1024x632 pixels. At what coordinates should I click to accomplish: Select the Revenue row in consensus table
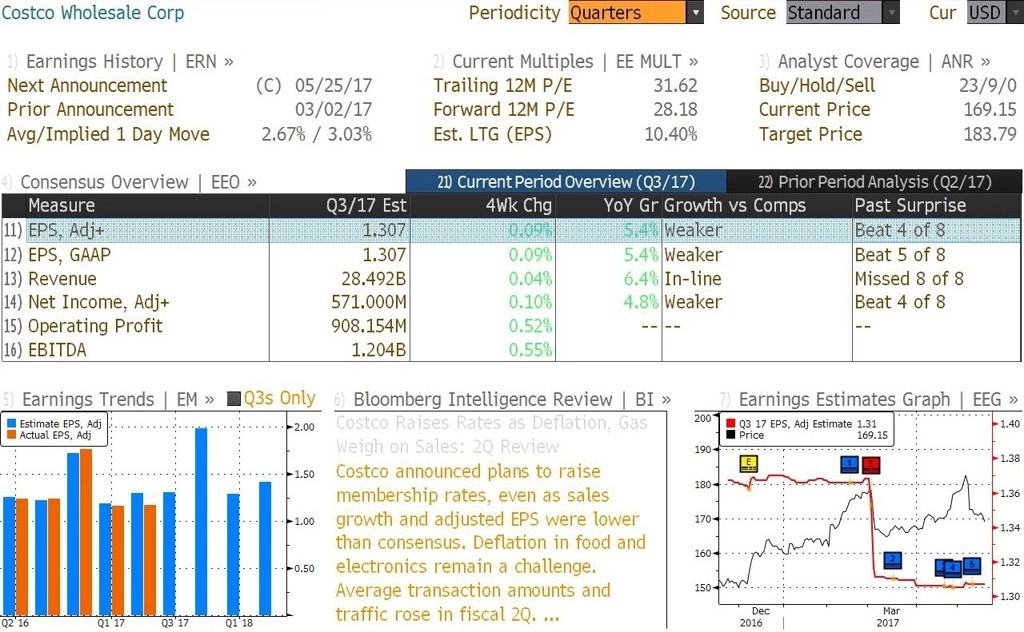(x=511, y=279)
